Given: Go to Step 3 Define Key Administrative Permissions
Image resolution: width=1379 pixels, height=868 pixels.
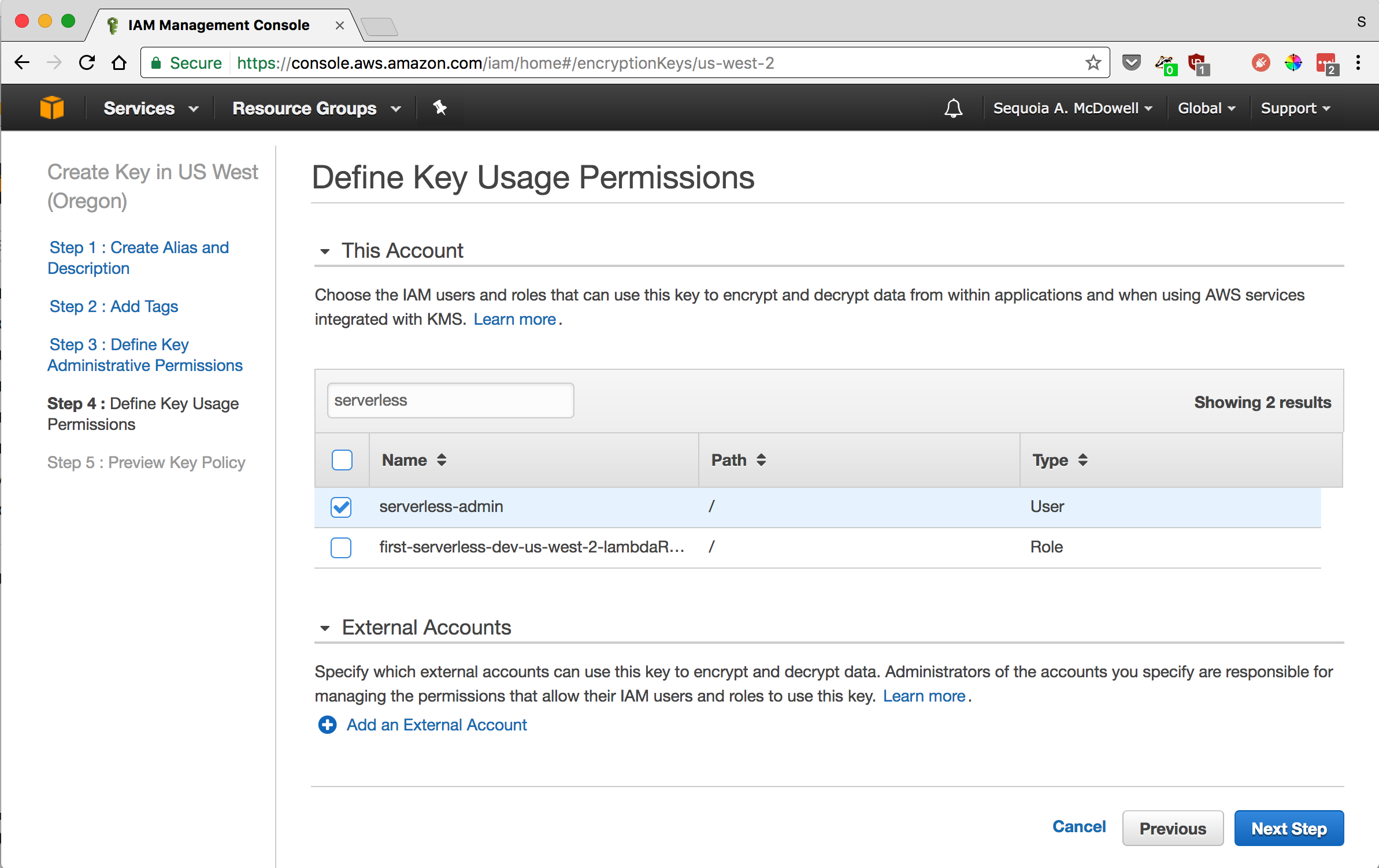Looking at the screenshot, I should pos(145,355).
